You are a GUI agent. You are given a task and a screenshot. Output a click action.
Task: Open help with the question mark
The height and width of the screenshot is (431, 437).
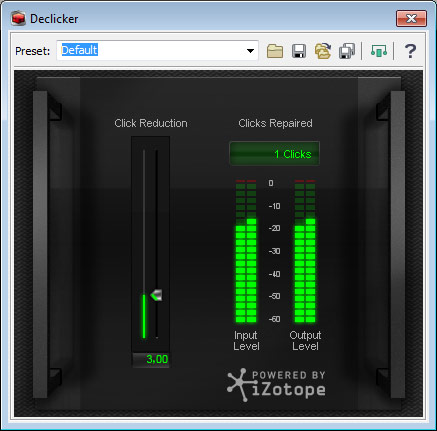point(410,51)
